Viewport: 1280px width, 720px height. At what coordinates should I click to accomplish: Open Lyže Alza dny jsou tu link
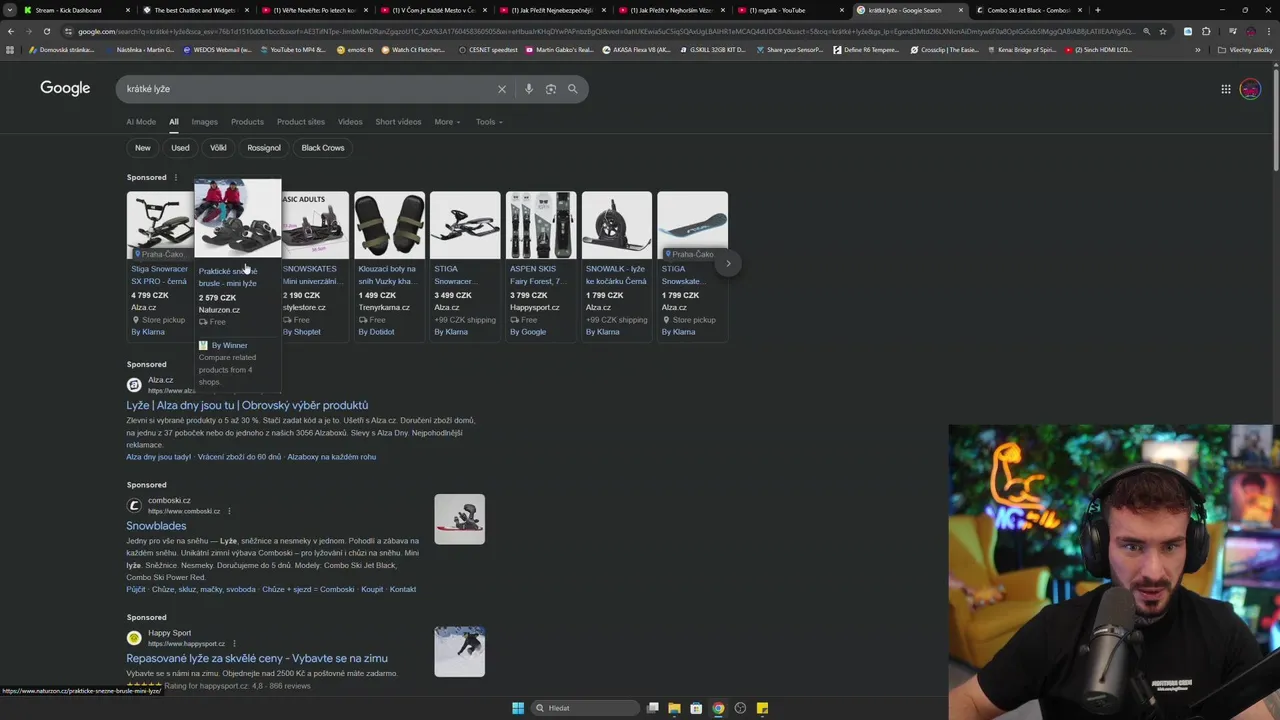click(x=247, y=405)
